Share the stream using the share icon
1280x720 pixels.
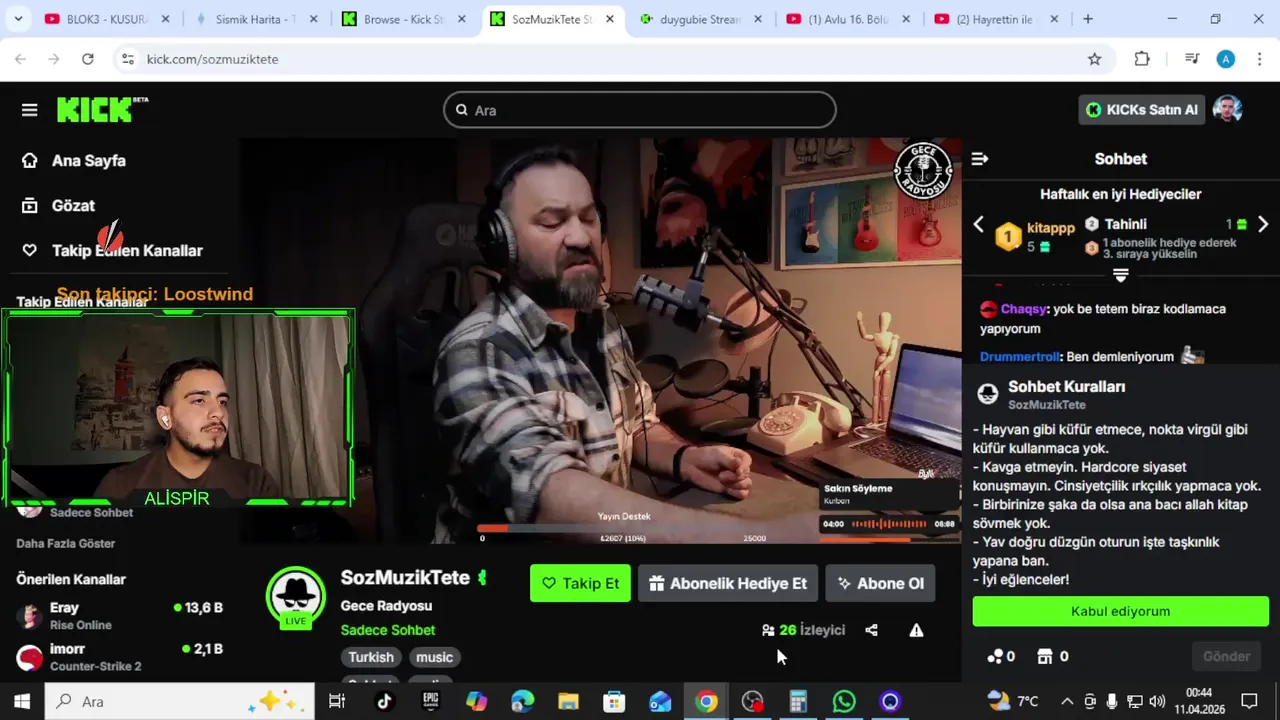point(871,630)
